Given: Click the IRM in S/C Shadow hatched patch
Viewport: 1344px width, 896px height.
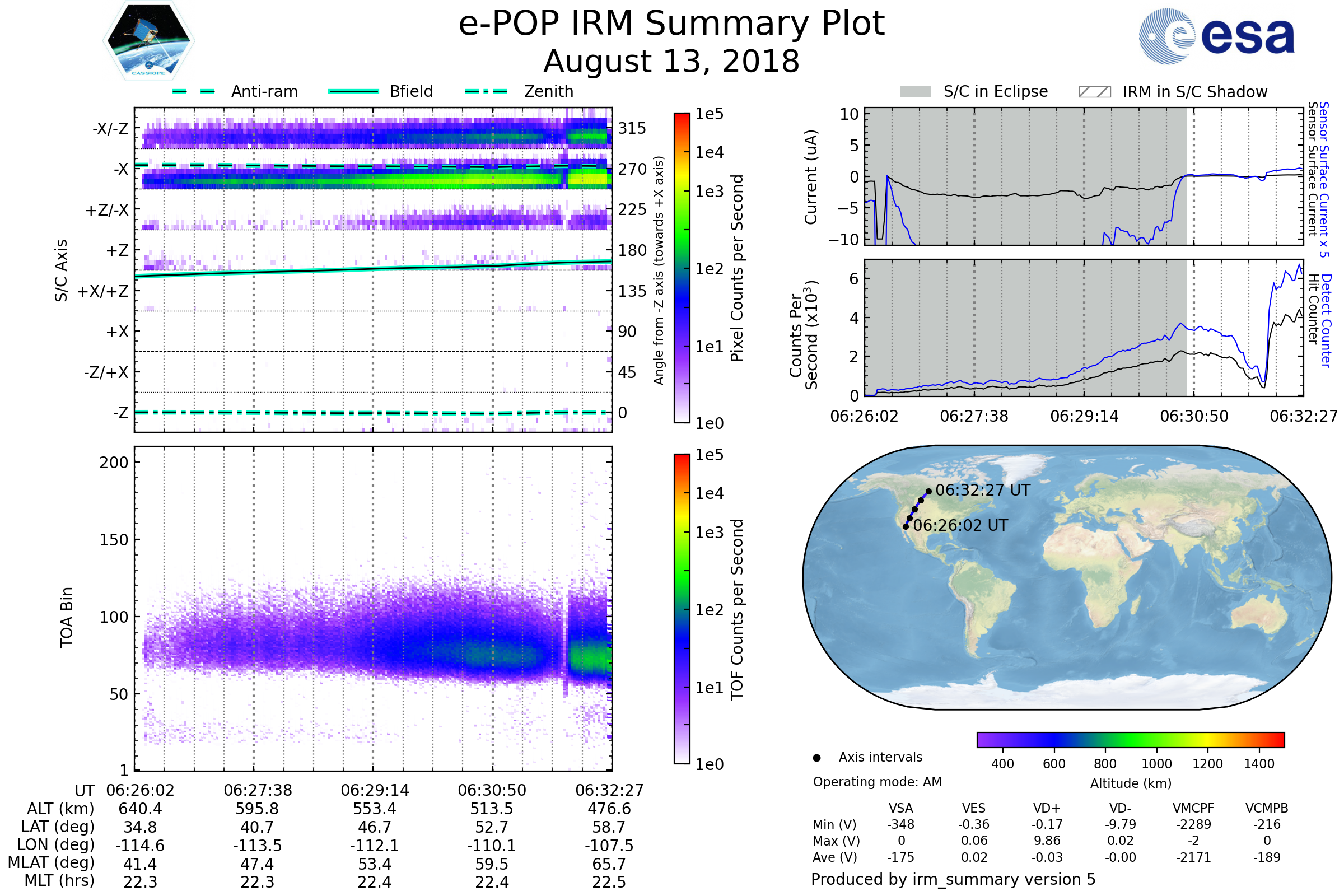Looking at the screenshot, I should 1094,92.
